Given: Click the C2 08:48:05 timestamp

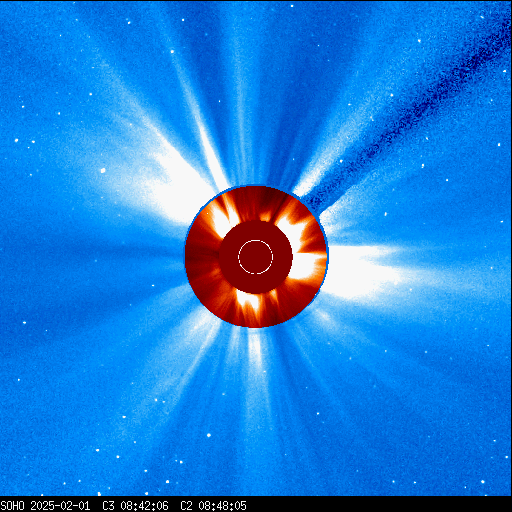Looking at the screenshot, I should click(x=213, y=506).
